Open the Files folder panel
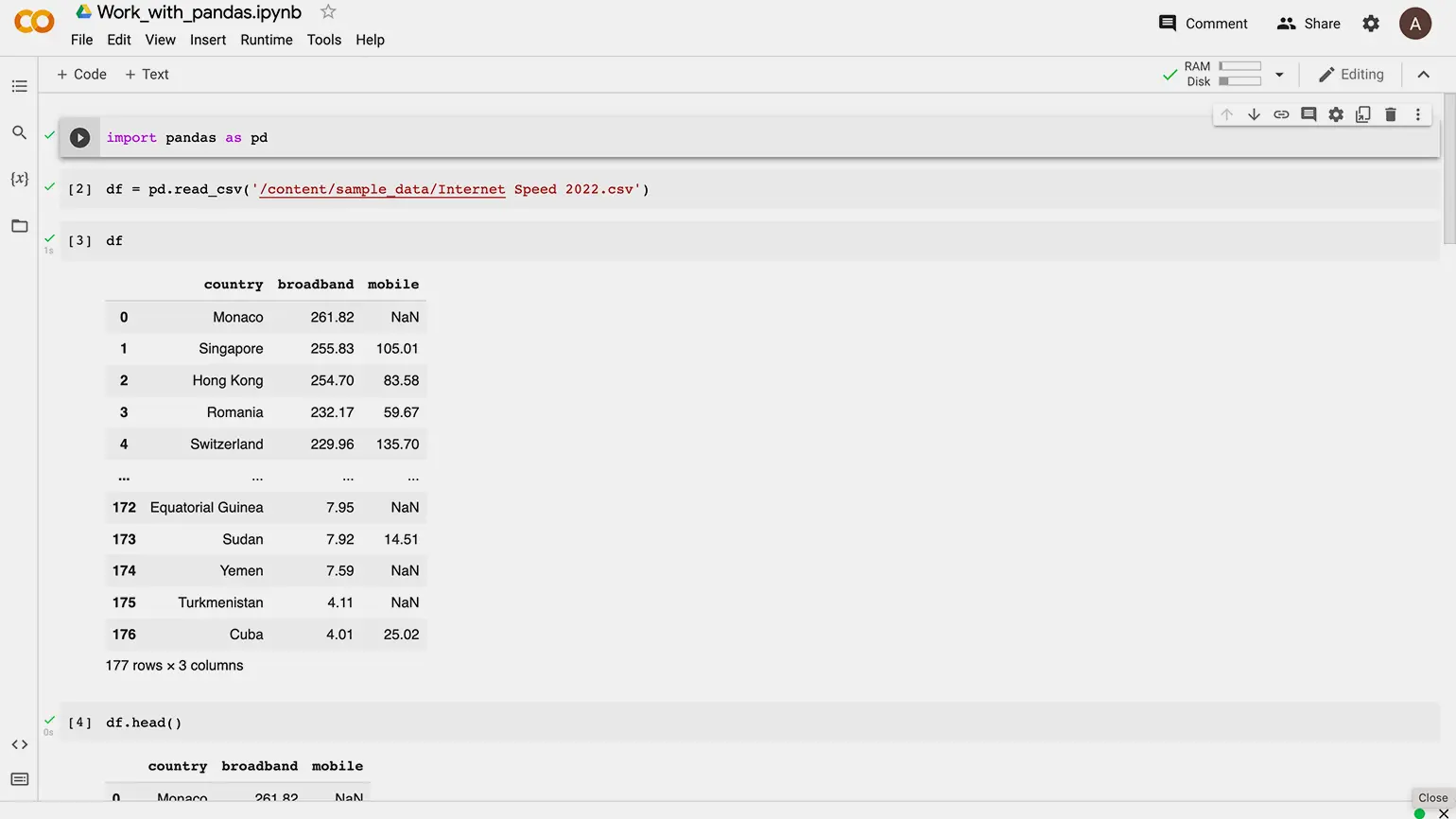Viewport: 1456px width, 819px height. [x=19, y=226]
